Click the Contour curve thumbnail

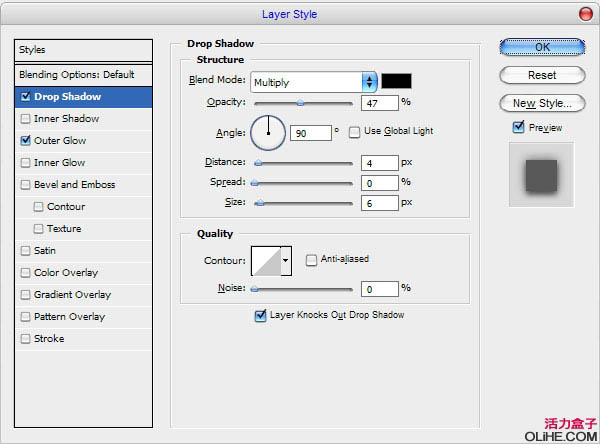click(266, 261)
